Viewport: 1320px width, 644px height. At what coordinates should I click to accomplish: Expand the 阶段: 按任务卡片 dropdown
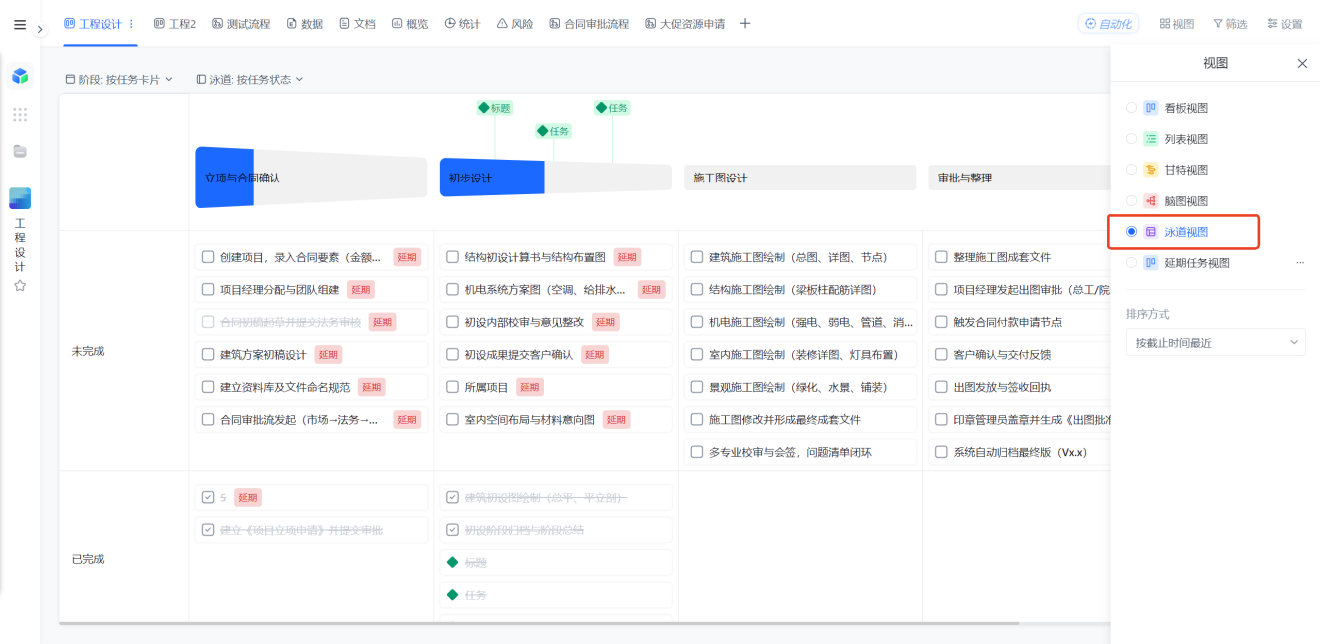119,79
